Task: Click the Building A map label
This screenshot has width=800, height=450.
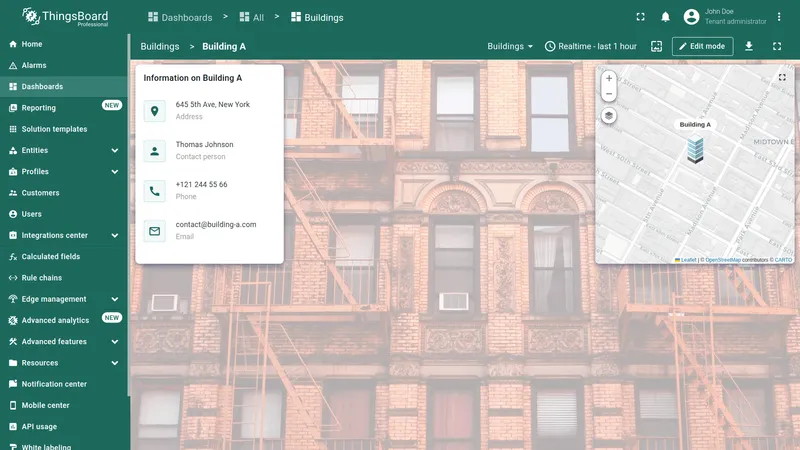Action: [695, 124]
